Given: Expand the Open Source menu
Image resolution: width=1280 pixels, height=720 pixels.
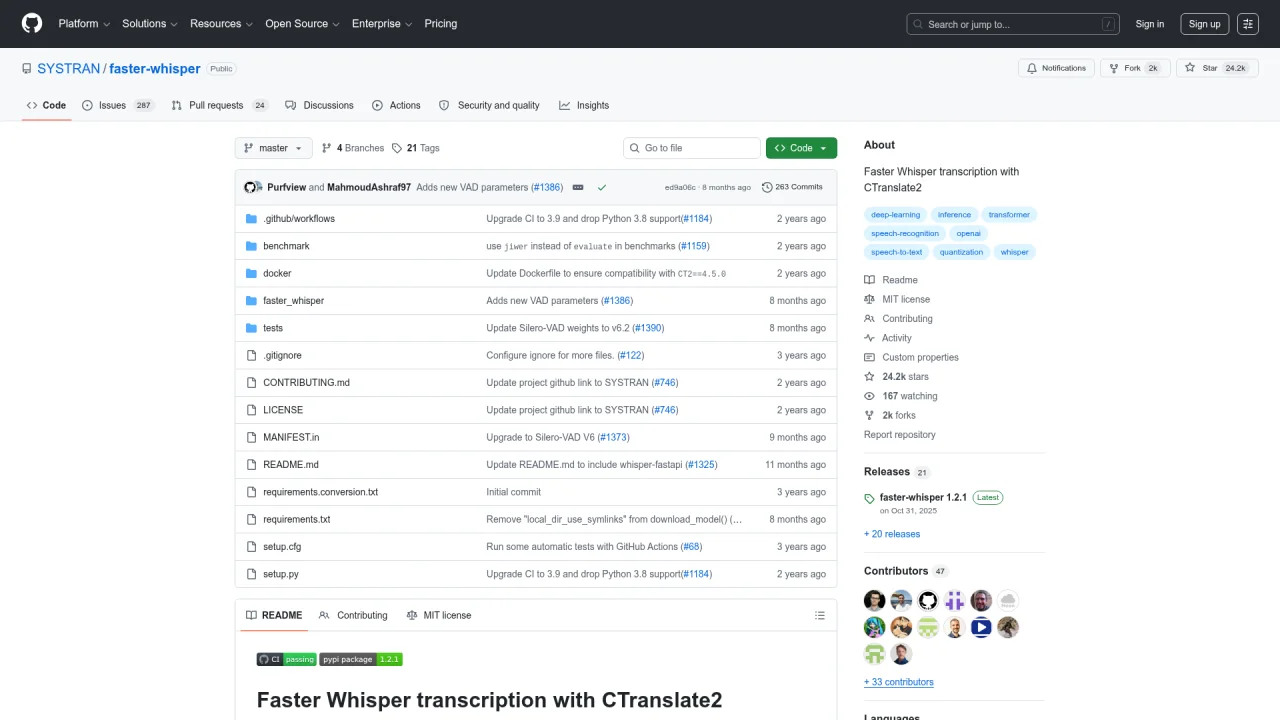Looking at the screenshot, I should (x=302, y=24).
